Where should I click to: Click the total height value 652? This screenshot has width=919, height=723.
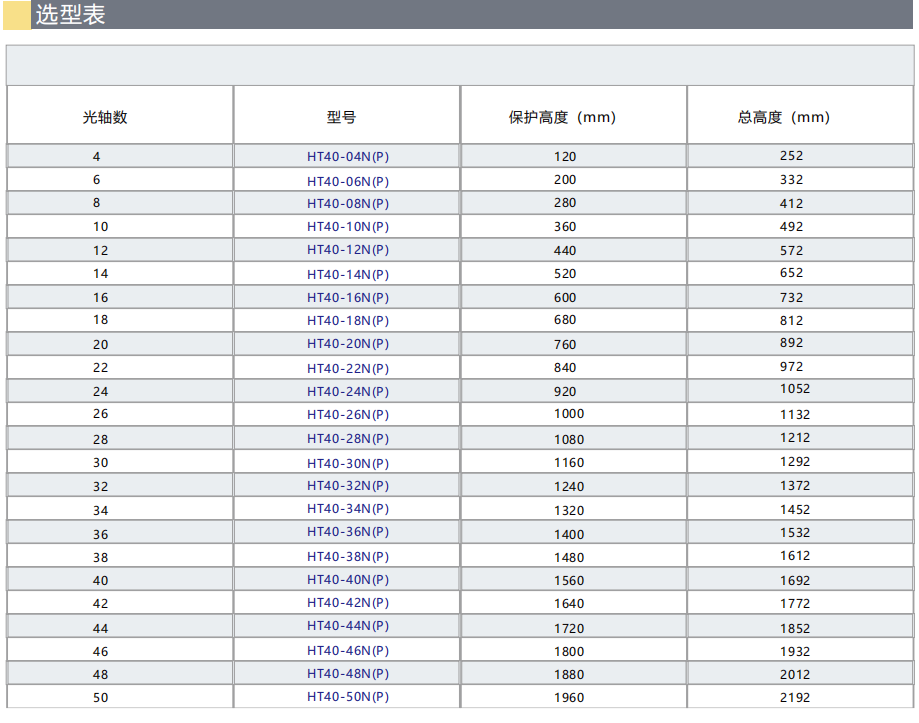coord(791,273)
